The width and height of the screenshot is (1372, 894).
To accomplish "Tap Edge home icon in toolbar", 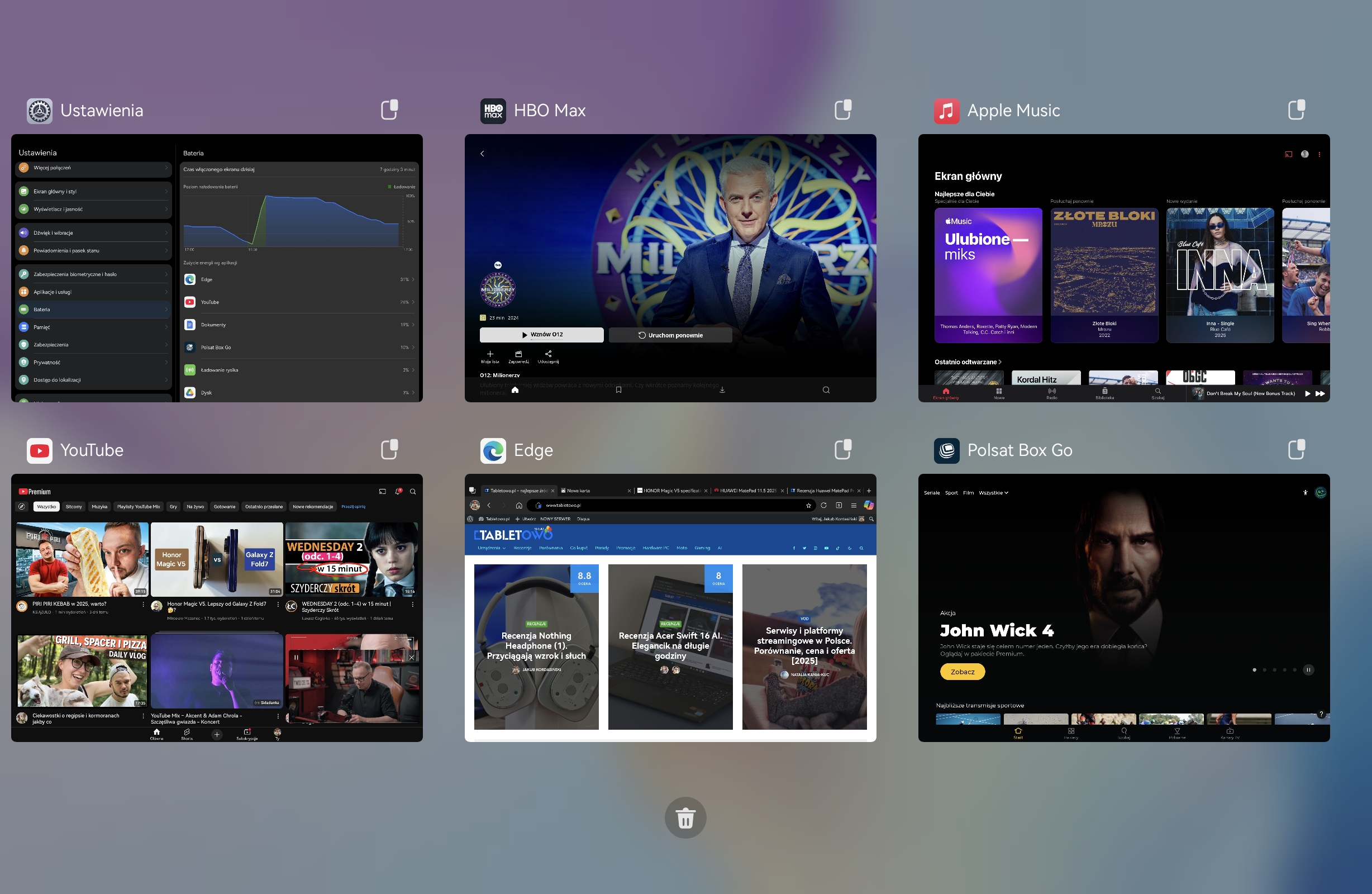I will (519, 505).
